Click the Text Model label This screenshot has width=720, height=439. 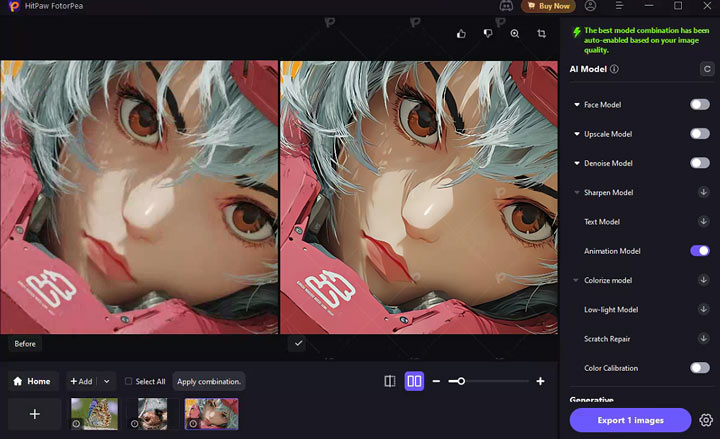(x=602, y=222)
